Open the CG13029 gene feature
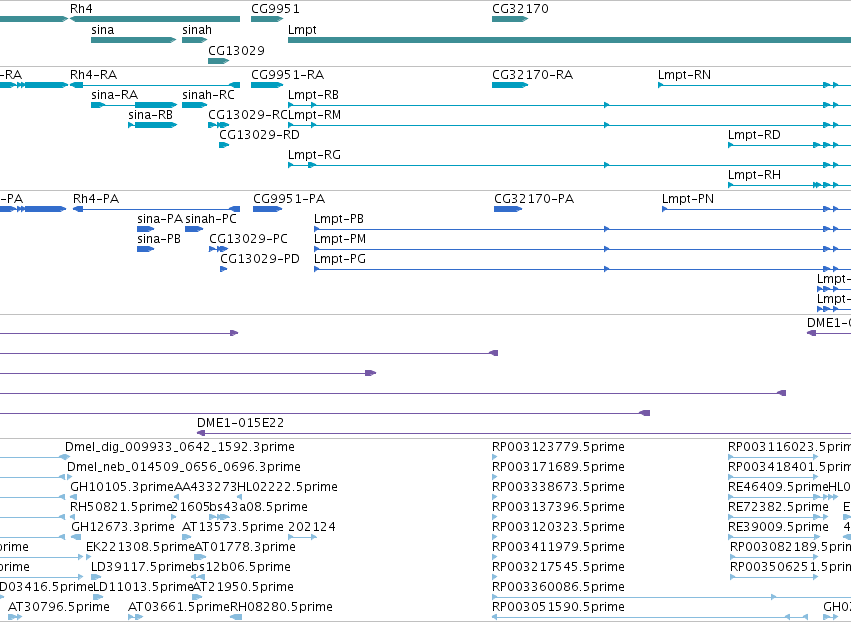 (x=218, y=61)
